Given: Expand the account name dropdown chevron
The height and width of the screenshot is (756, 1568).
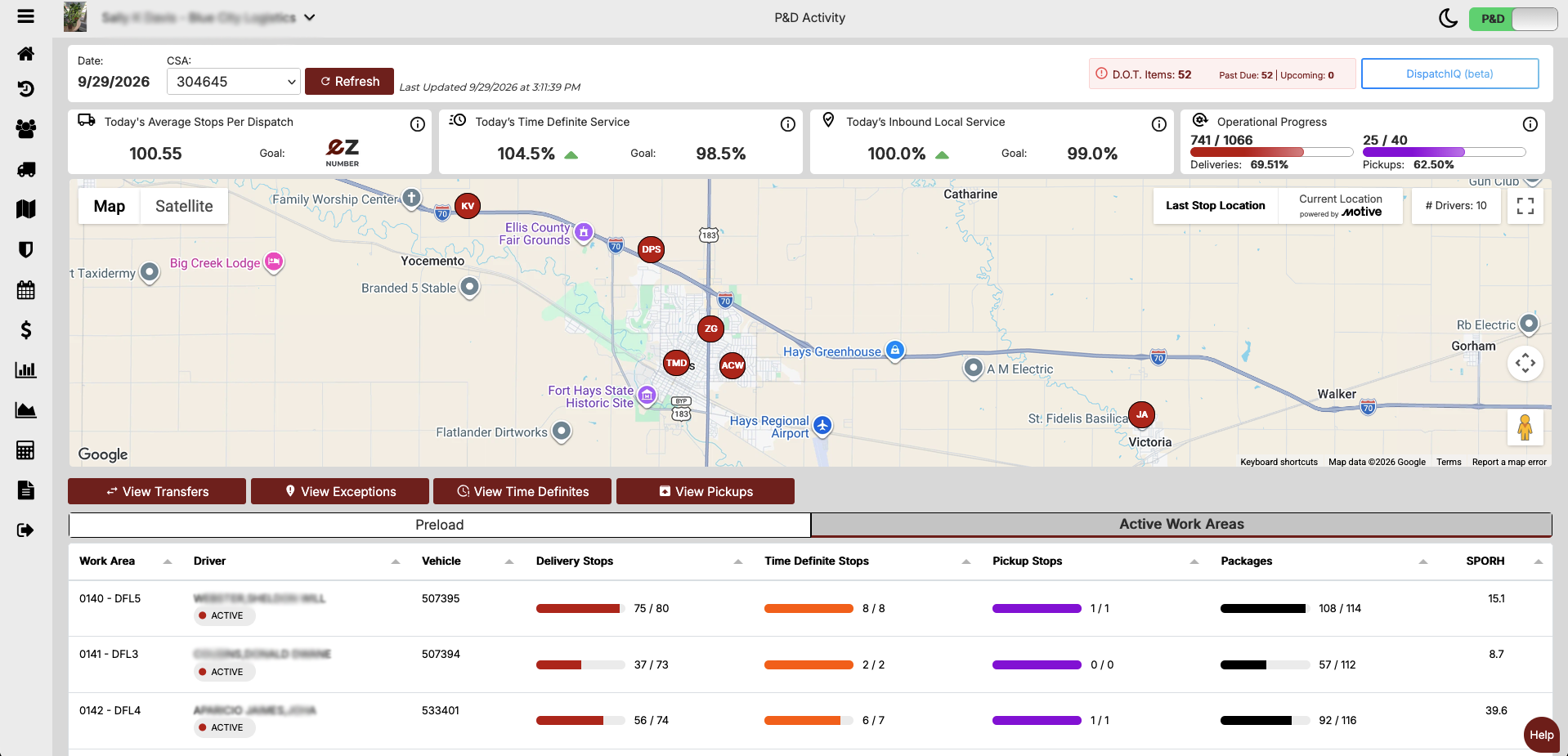Looking at the screenshot, I should 310,17.
